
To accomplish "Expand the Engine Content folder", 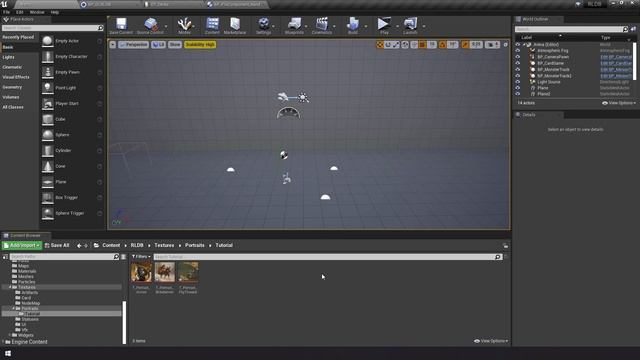I will coord(3,342).
